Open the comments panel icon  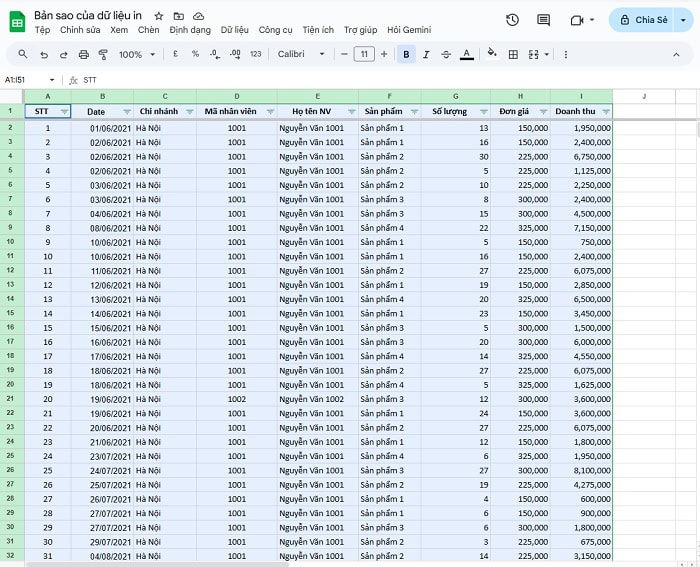click(x=543, y=20)
